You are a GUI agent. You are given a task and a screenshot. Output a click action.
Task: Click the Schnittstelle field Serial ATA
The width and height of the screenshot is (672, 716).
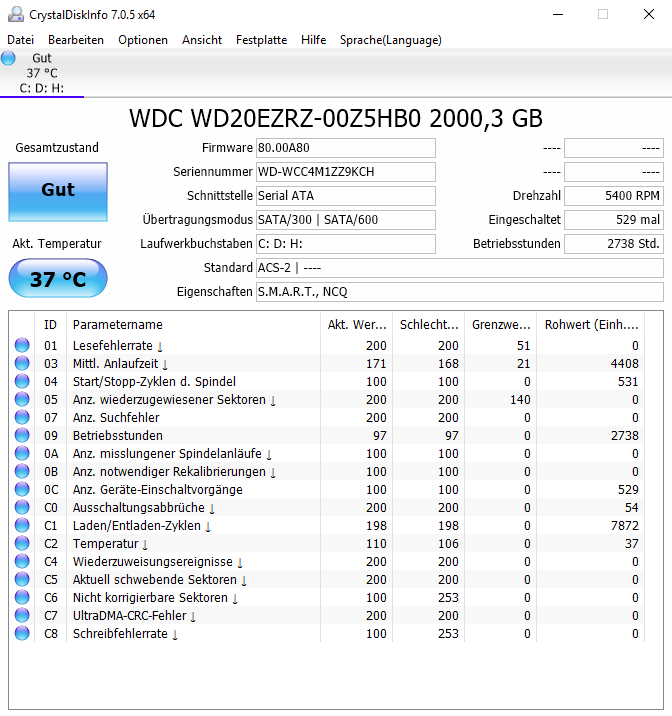click(346, 196)
